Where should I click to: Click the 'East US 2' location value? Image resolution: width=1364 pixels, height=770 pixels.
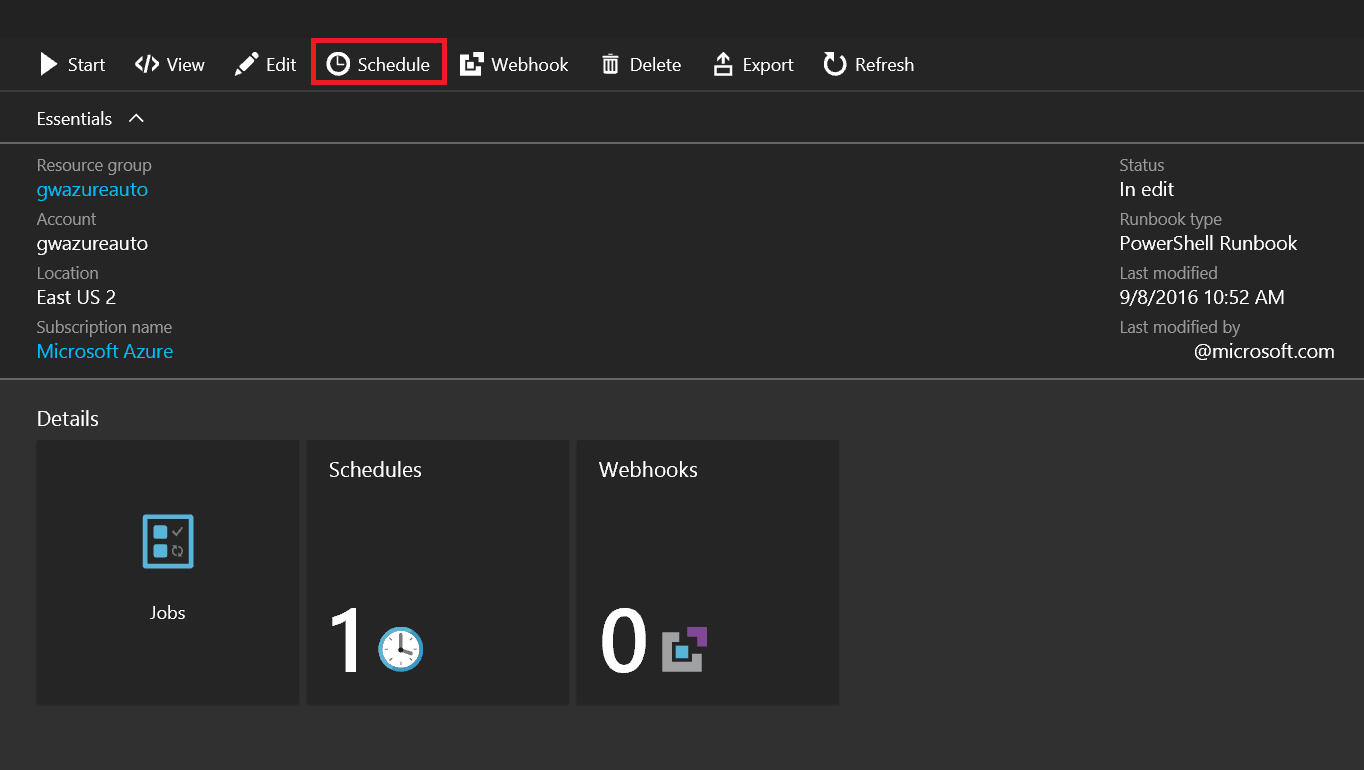[77, 297]
